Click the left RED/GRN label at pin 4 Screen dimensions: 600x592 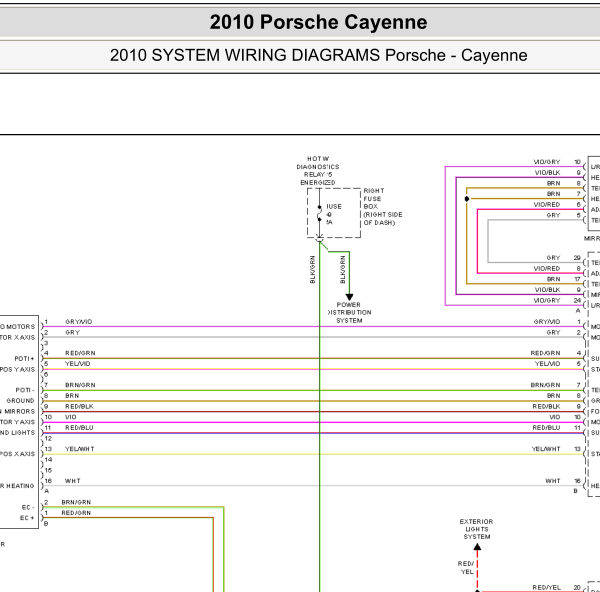point(80,353)
